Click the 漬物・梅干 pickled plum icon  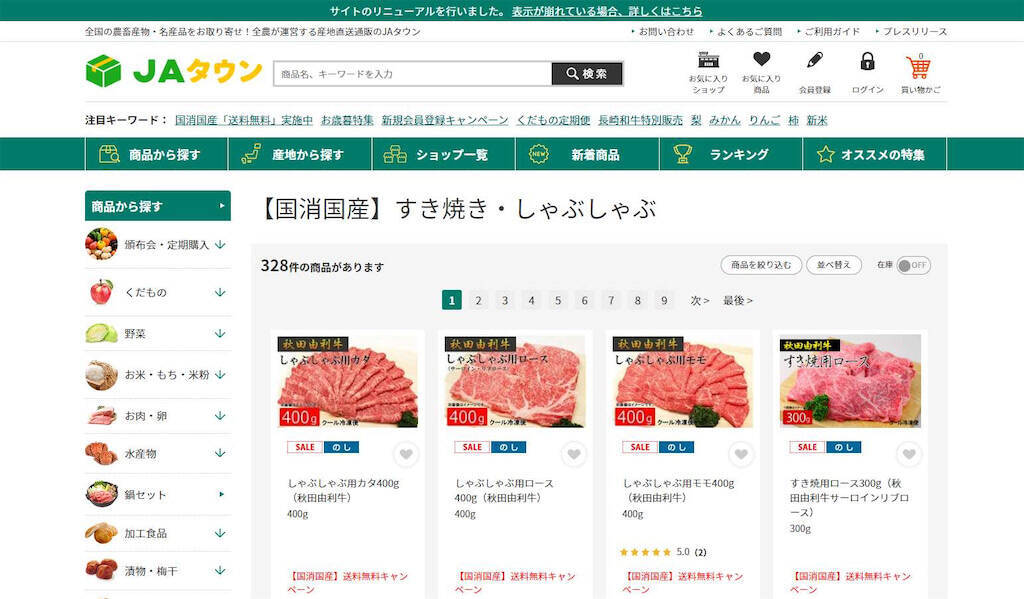[x=101, y=570]
